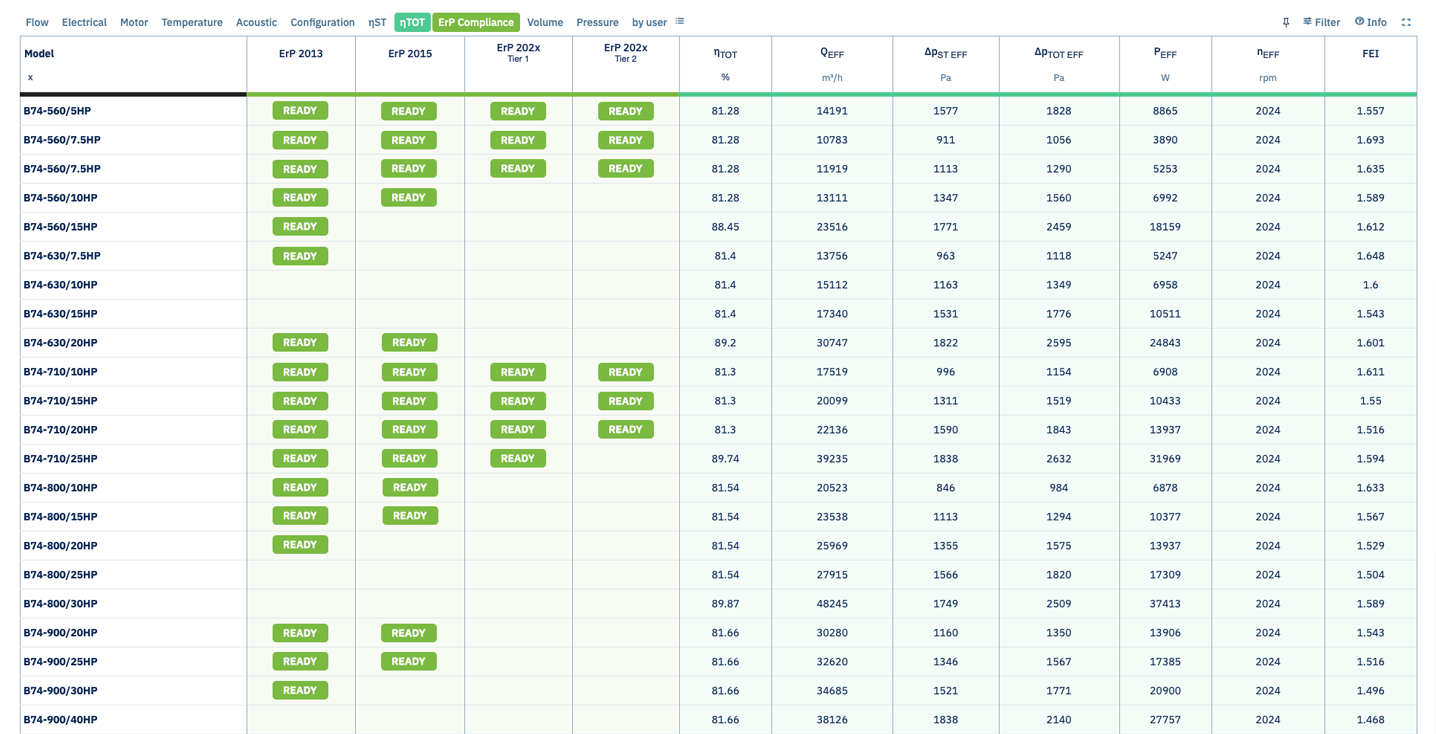Select the ErP Compliance tab
This screenshot has width=1436, height=734.
[x=476, y=22]
